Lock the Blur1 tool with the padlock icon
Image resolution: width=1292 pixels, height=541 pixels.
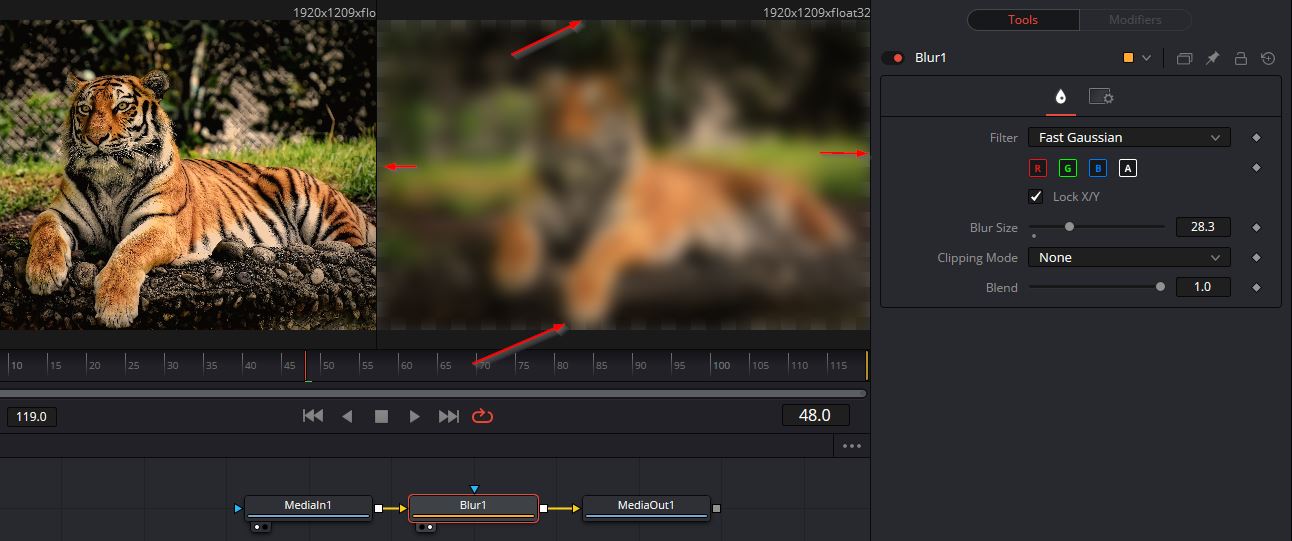1240,58
